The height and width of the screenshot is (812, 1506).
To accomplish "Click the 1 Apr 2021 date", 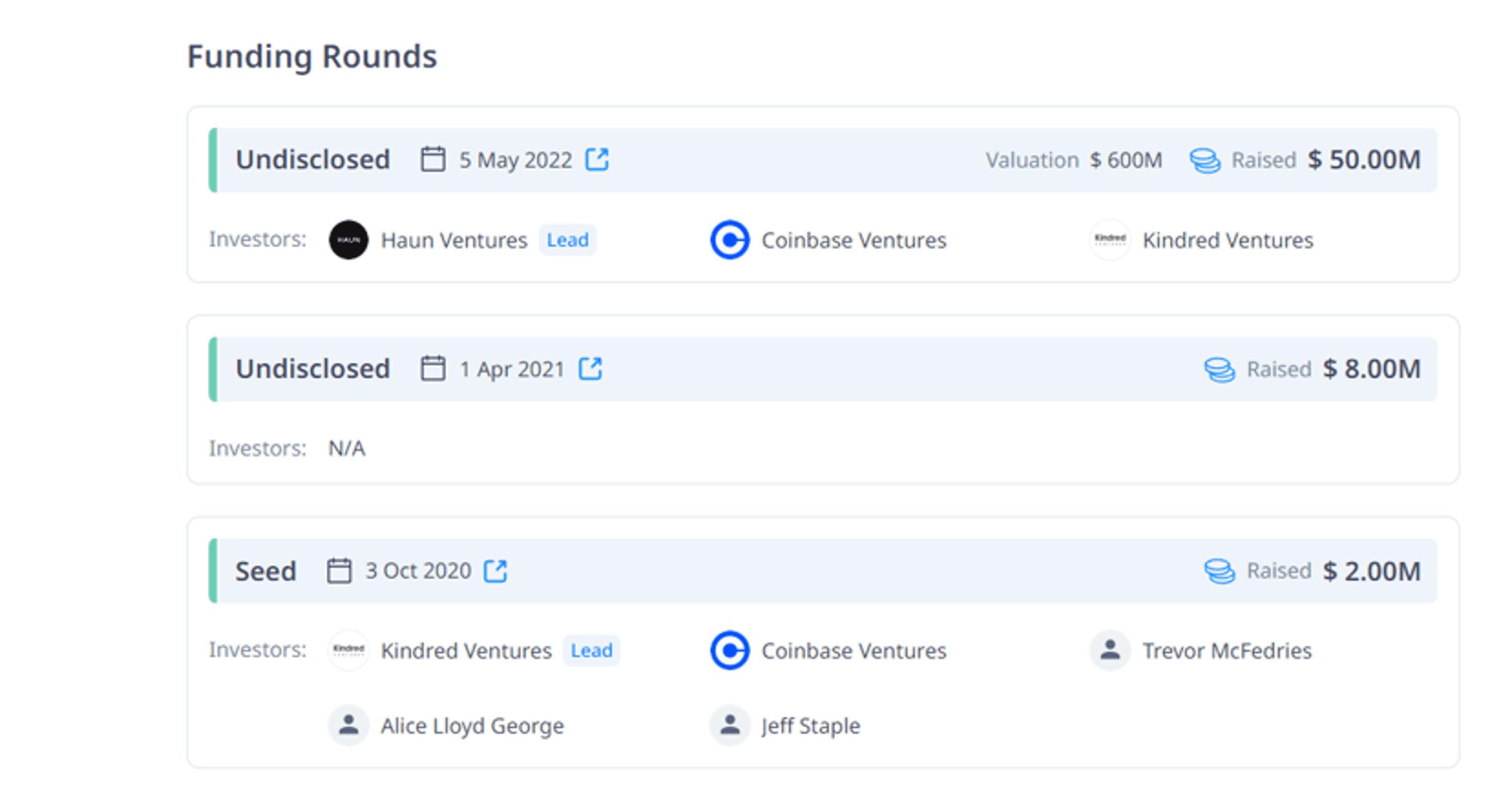I will click(511, 369).
